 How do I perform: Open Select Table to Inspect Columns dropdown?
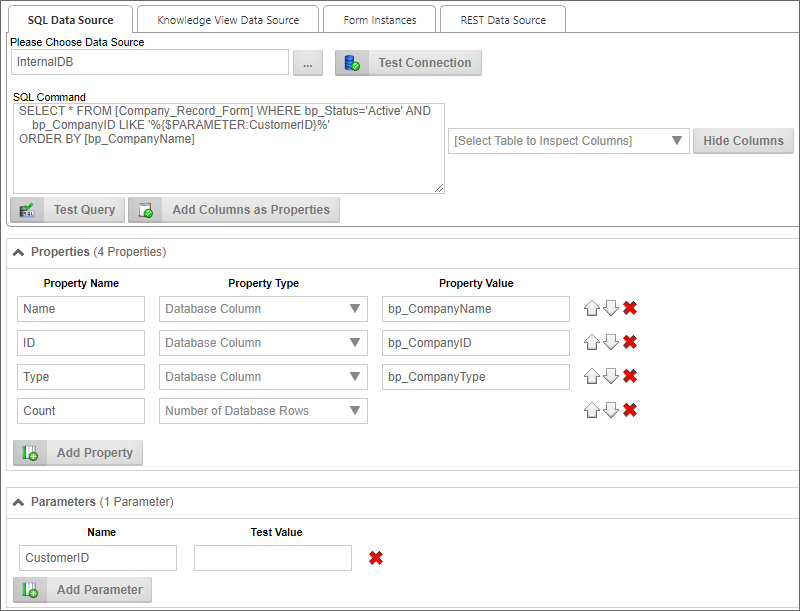568,141
